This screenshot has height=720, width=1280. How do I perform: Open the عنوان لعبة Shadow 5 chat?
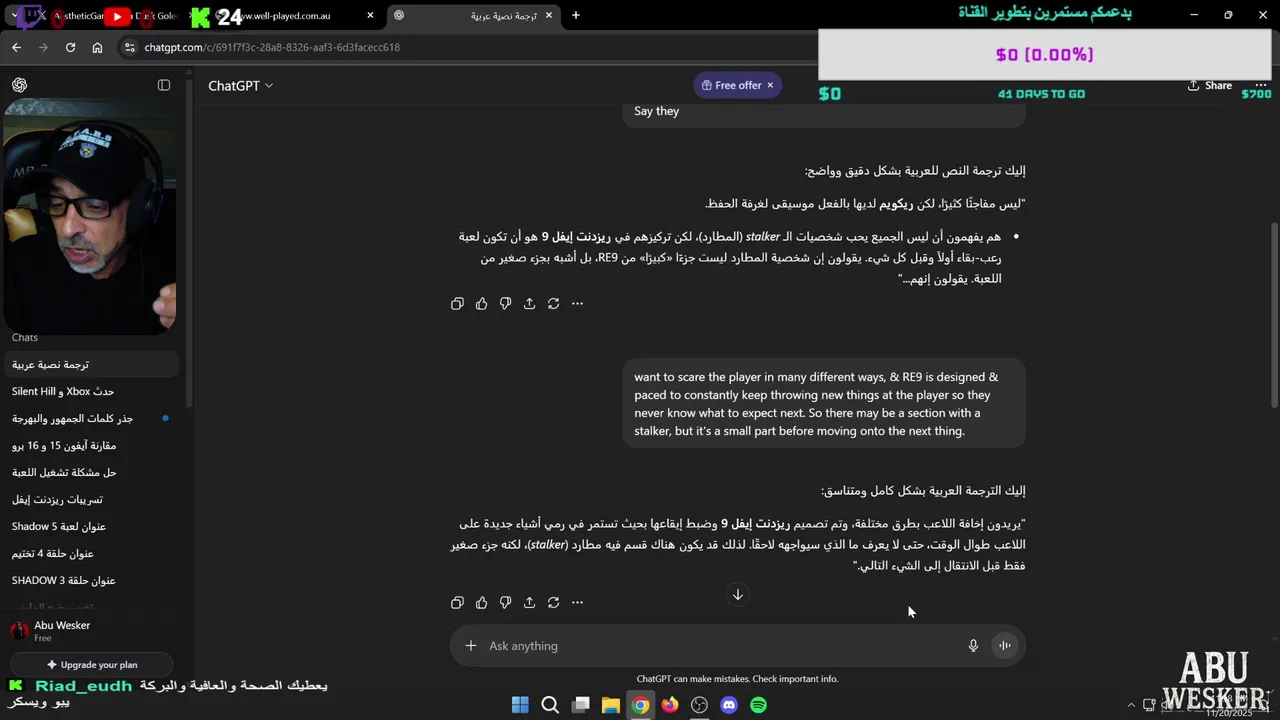[x=90, y=527]
